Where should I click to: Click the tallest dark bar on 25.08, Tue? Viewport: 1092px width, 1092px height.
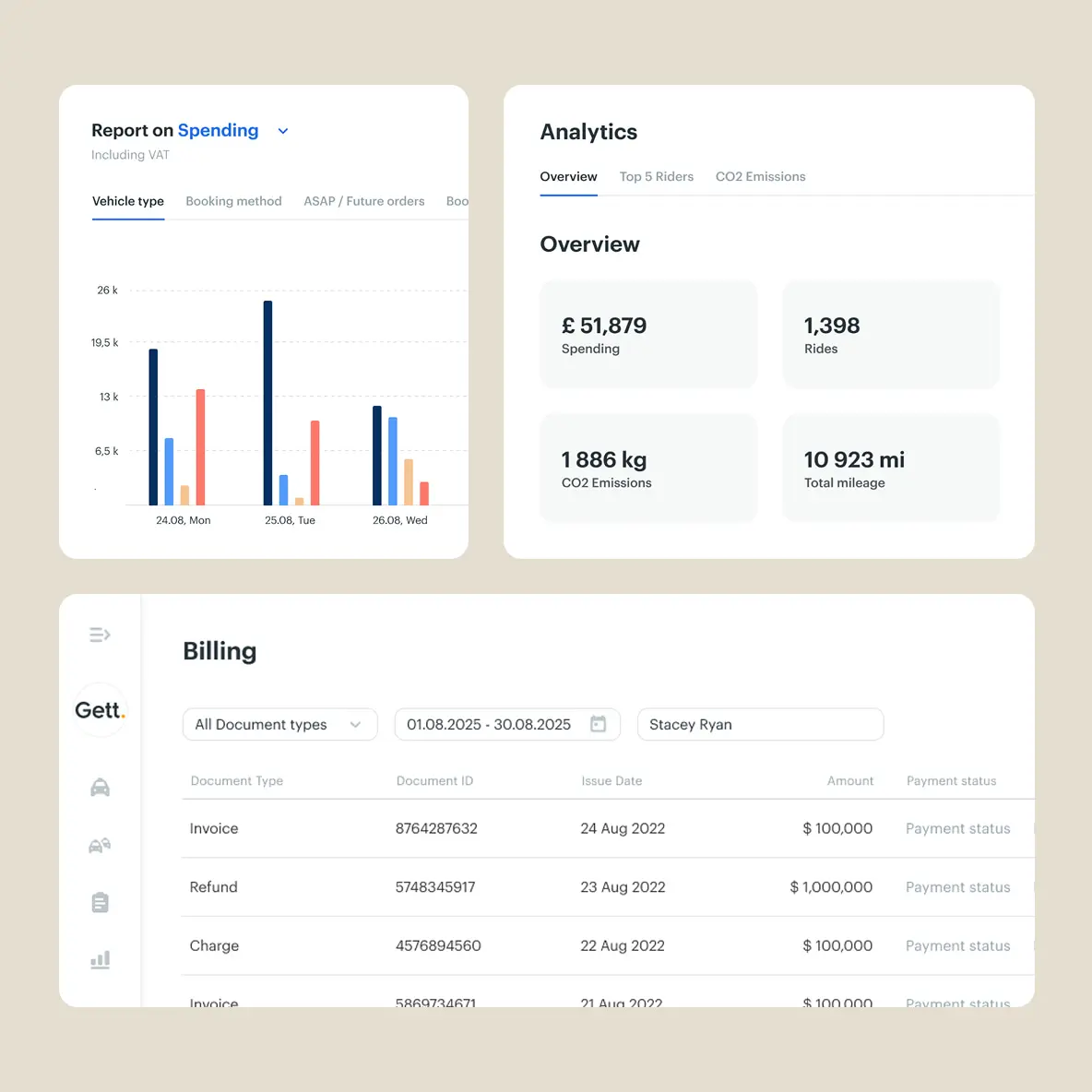tap(267, 402)
